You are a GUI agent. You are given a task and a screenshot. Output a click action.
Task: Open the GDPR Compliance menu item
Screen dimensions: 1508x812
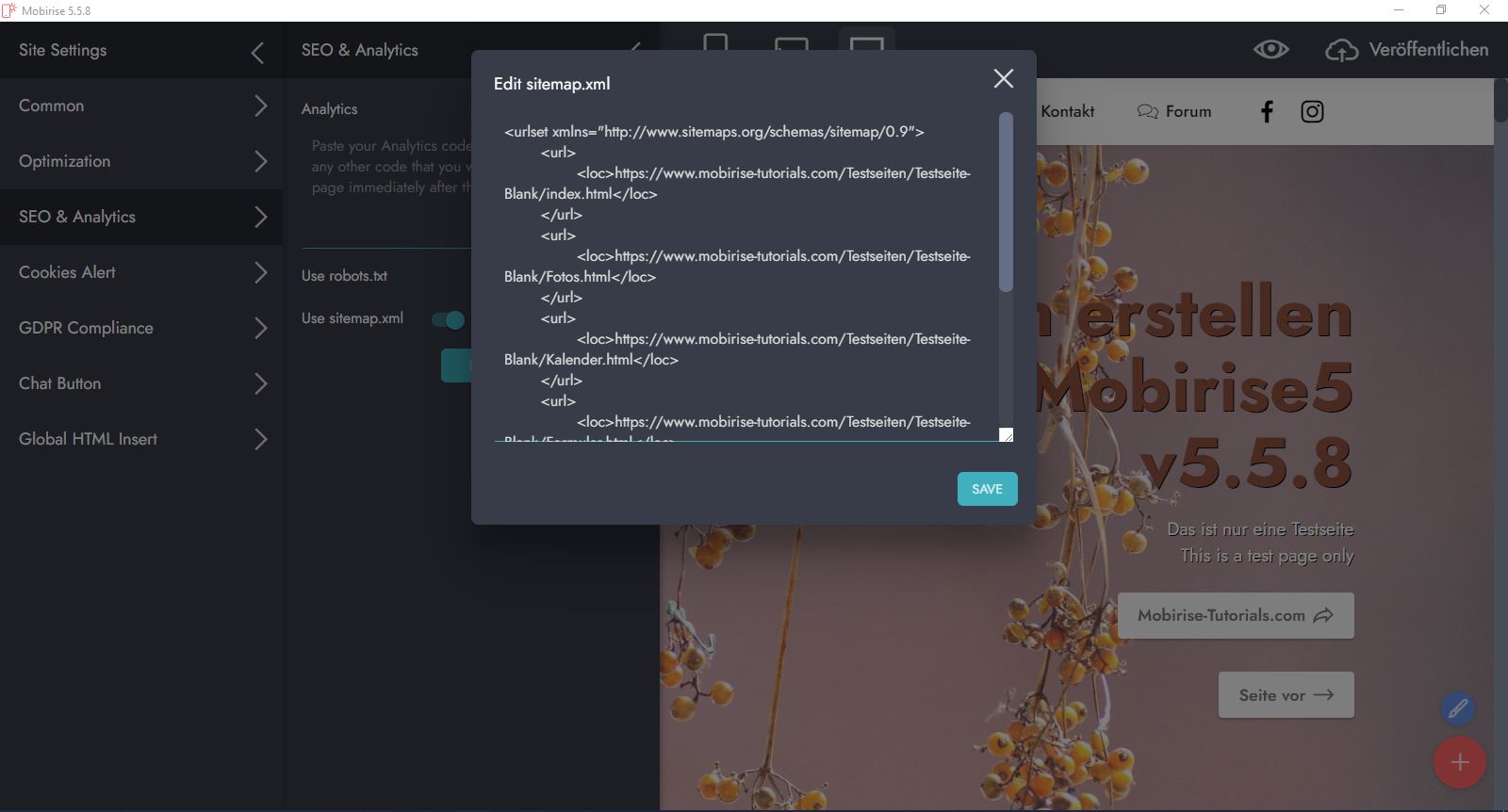point(141,329)
